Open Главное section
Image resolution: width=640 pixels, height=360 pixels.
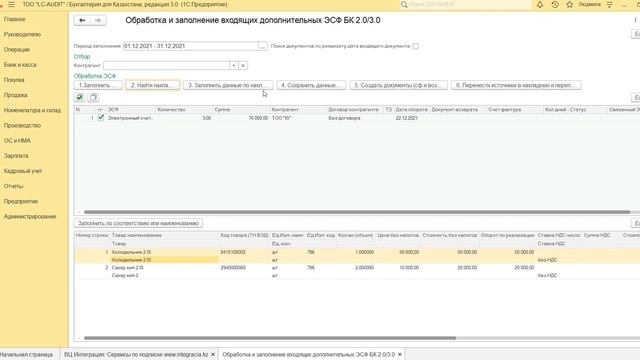[14, 19]
